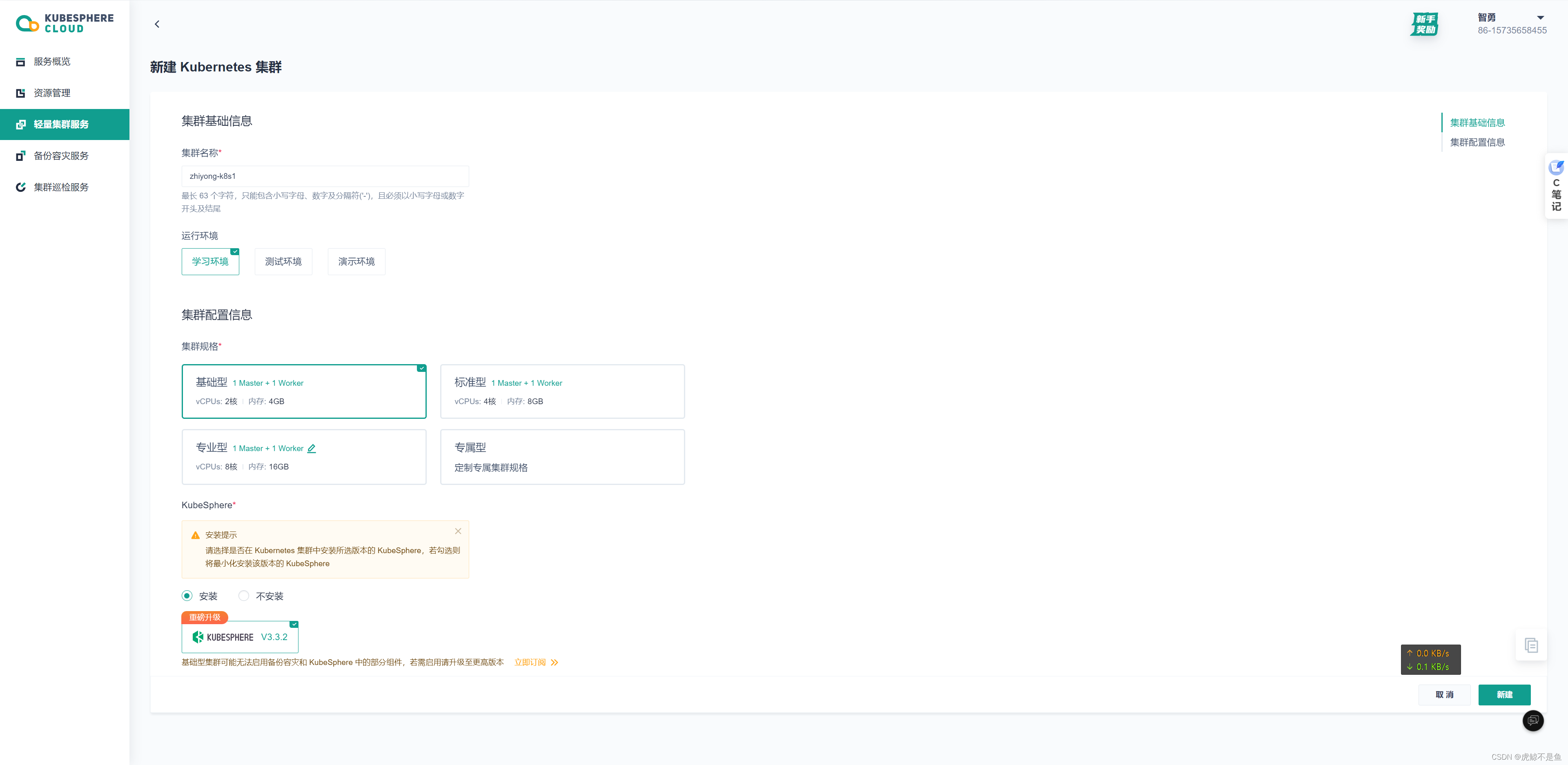
Task: Select the 安装 radio button
Action: 187,596
